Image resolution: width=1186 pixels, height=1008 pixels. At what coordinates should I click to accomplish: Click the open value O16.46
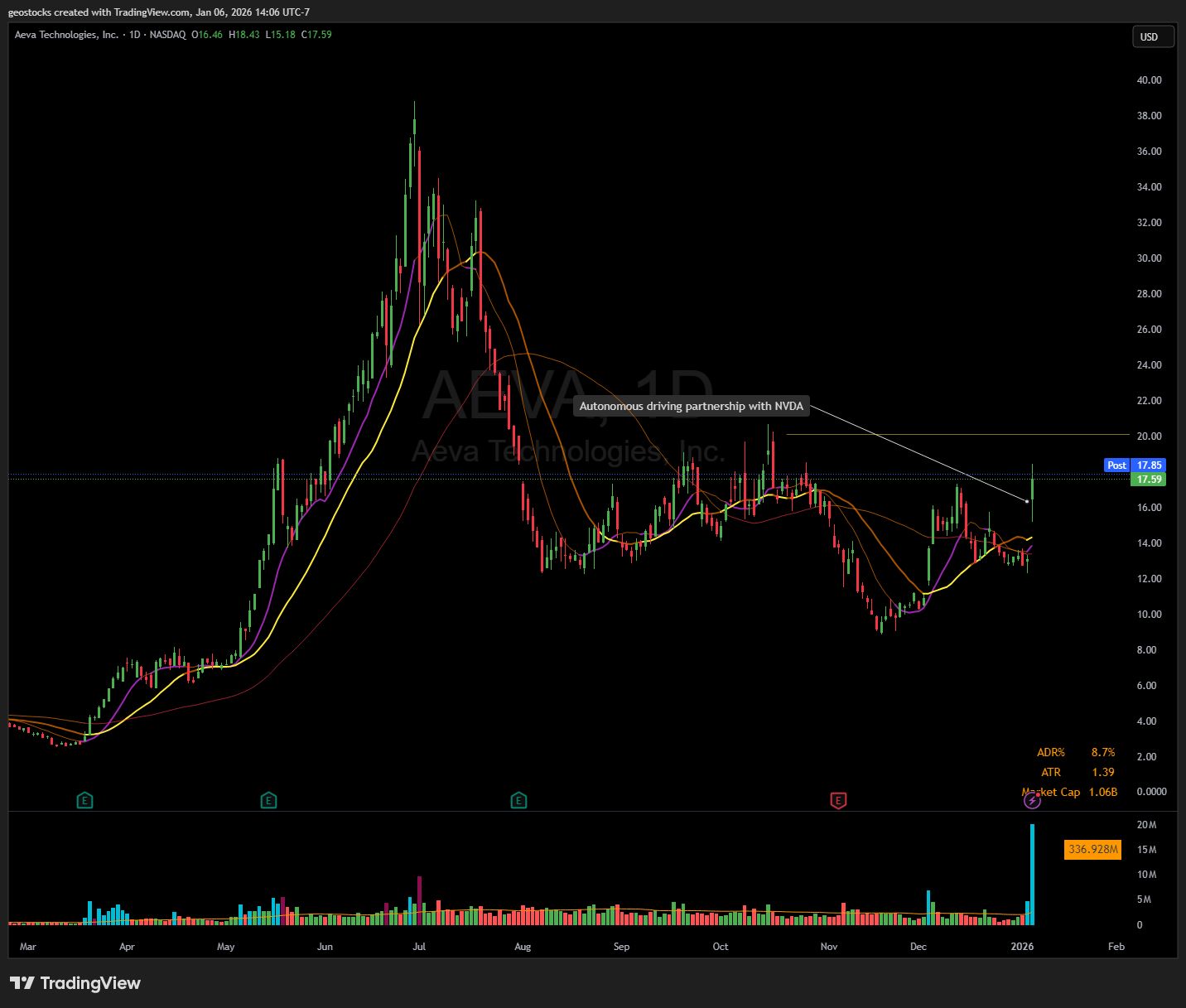(x=207, y=35)
